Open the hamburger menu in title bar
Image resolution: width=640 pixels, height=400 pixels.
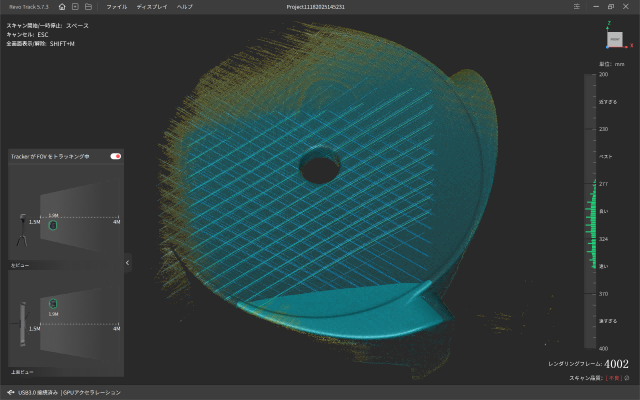(x=578, y=6)
